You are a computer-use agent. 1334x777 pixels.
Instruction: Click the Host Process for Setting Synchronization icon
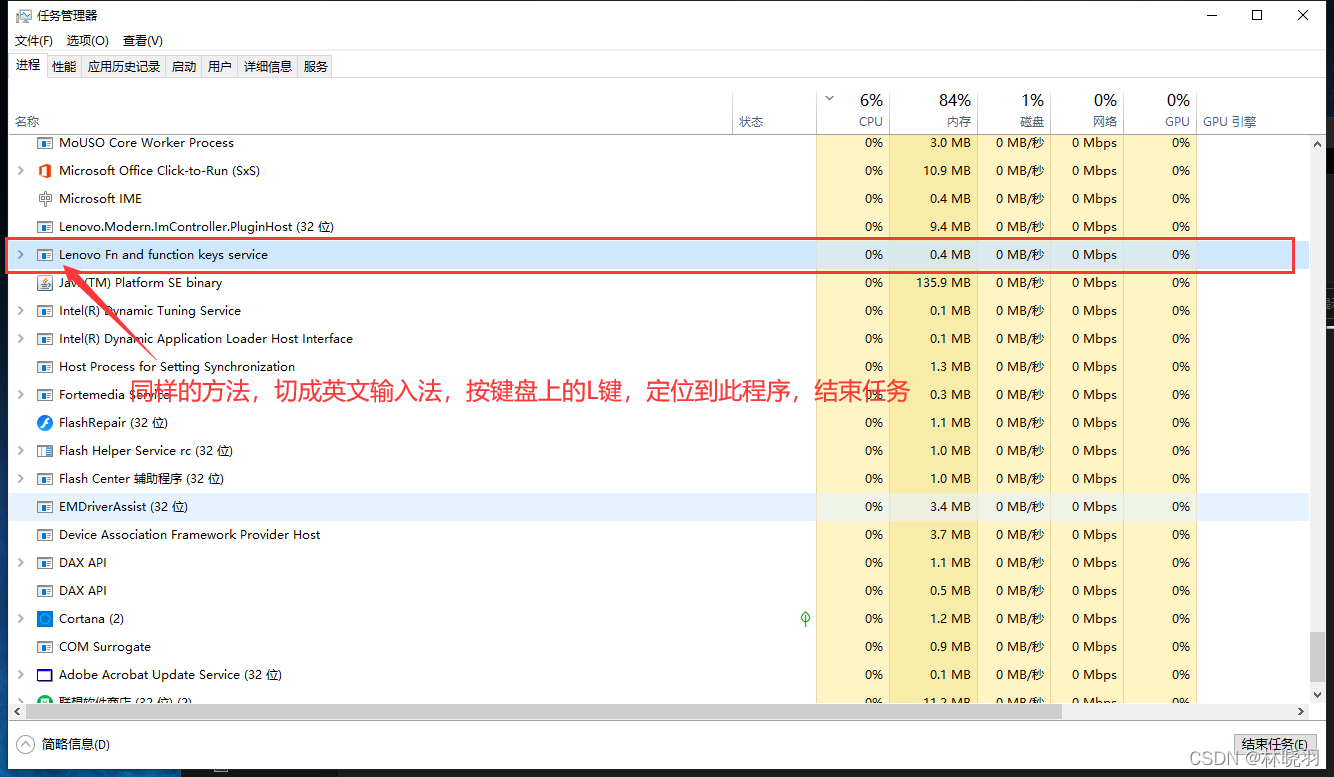click(44, 367)
